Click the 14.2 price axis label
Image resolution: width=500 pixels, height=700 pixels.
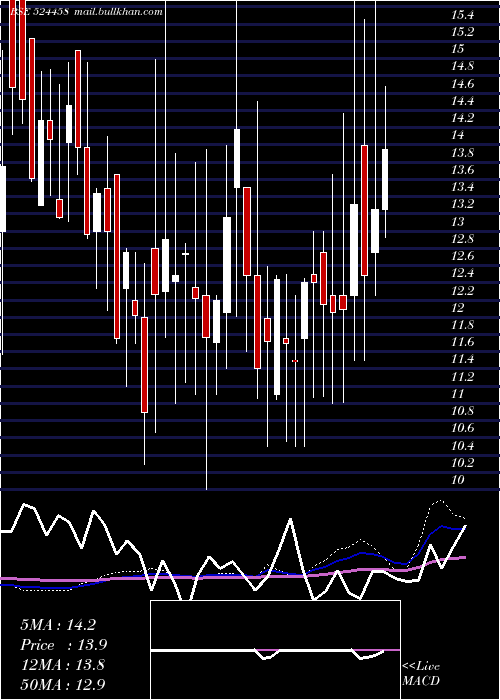coord(462,118)
